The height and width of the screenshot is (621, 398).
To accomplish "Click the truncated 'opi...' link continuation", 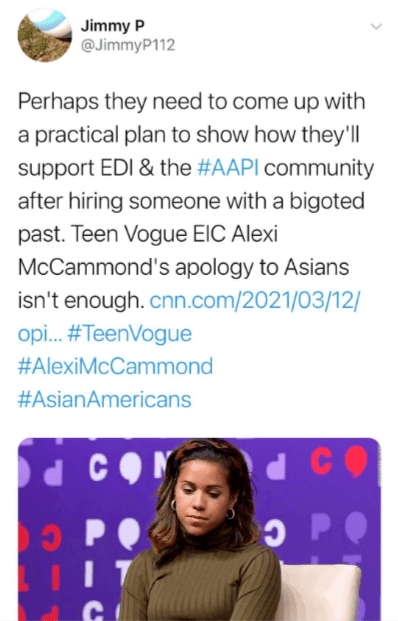I will (x=40, y=334).
